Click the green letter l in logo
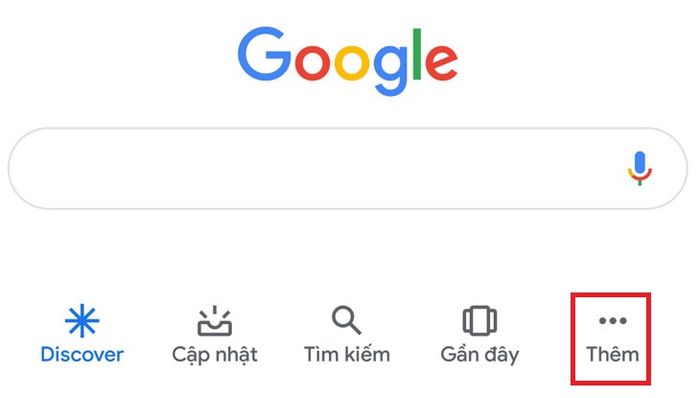The image size is (700, 398). click(417, 54)
